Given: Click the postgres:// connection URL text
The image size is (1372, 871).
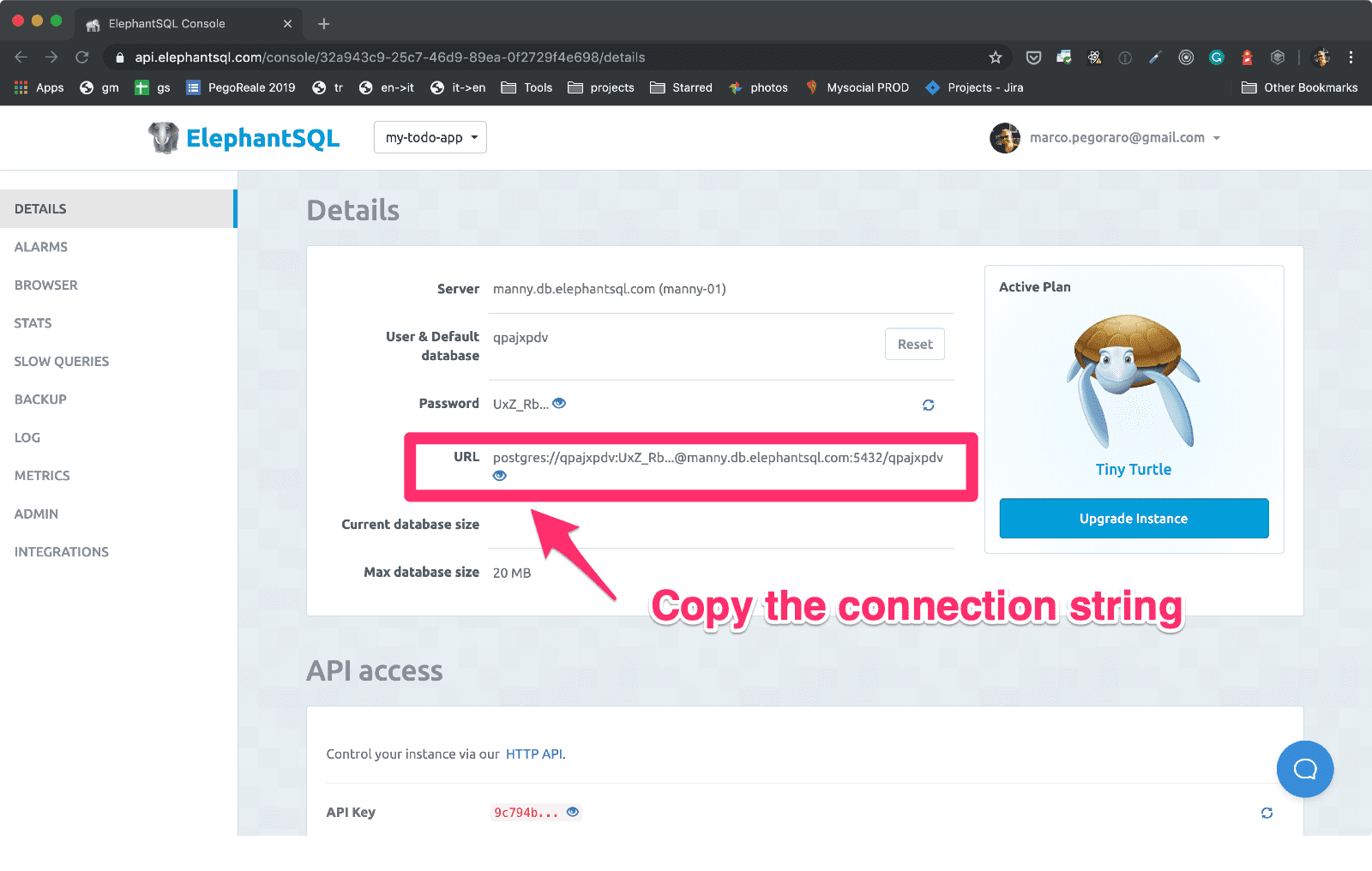Looking at the screenshot, I should [x=718, y=458].
